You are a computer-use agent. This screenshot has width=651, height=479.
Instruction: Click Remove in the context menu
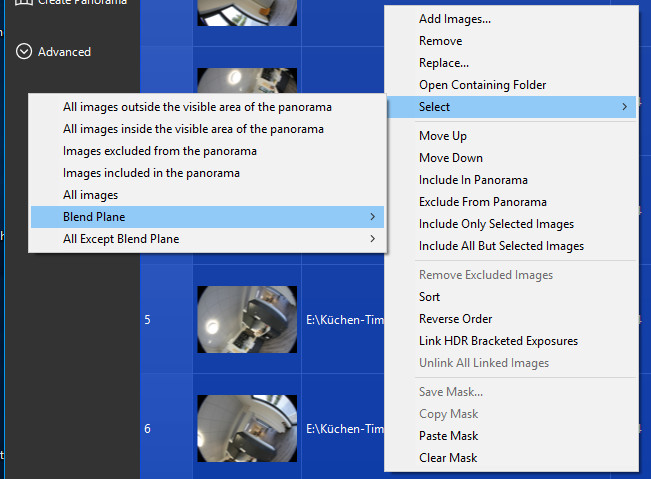click(x=440, y=41)
